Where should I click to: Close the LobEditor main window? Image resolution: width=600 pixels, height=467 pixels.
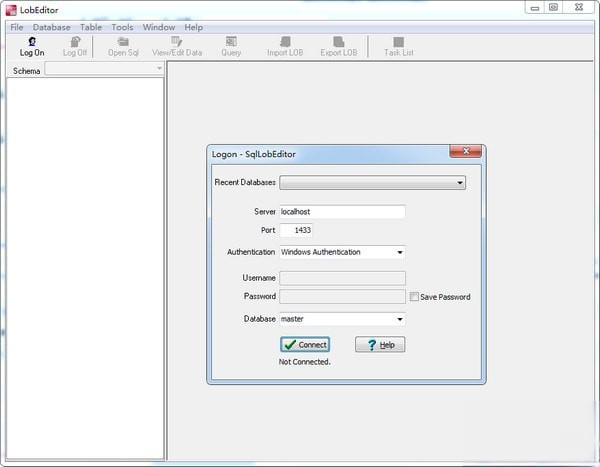point(579,8)
